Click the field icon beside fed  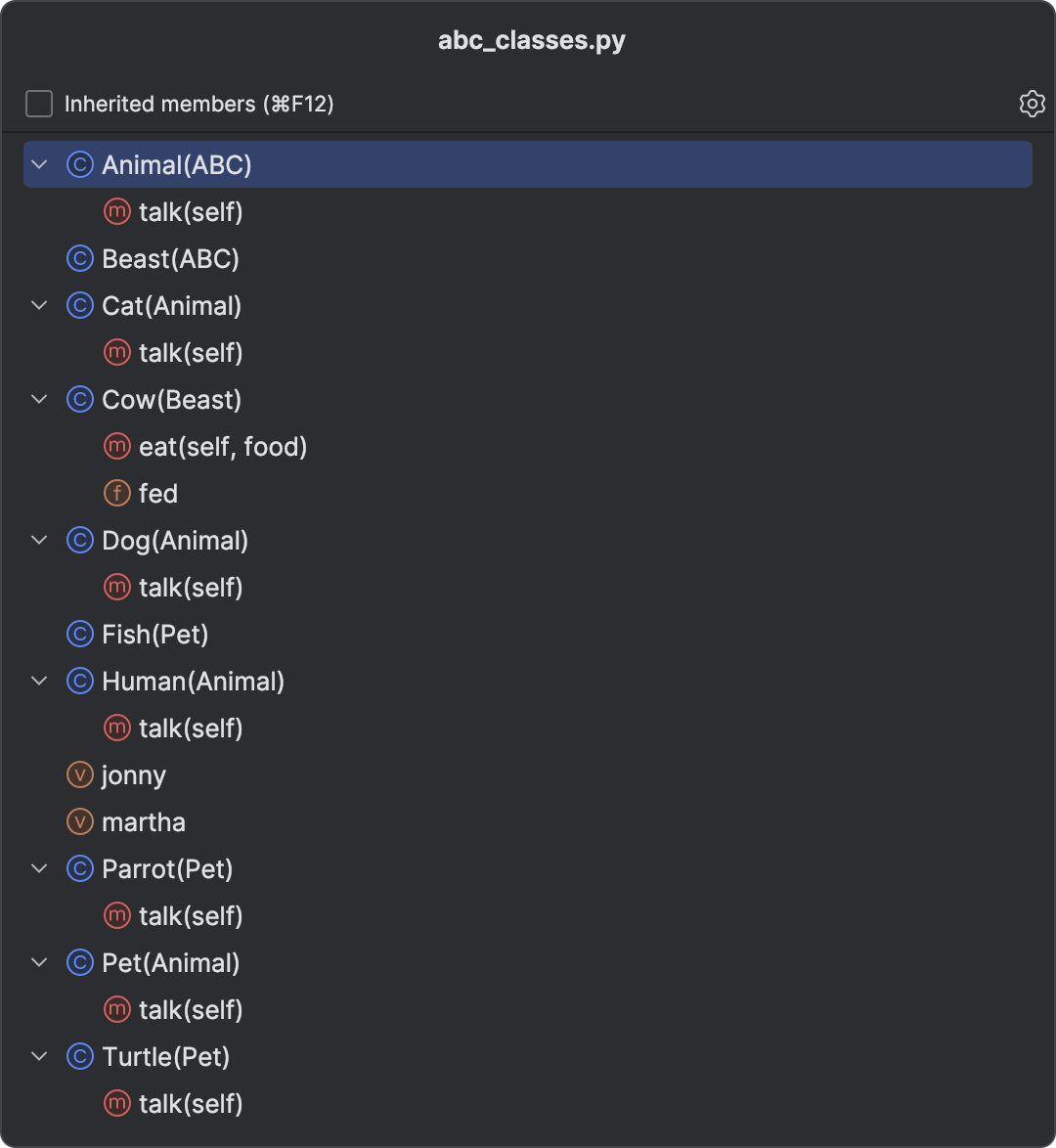[117, 494]
